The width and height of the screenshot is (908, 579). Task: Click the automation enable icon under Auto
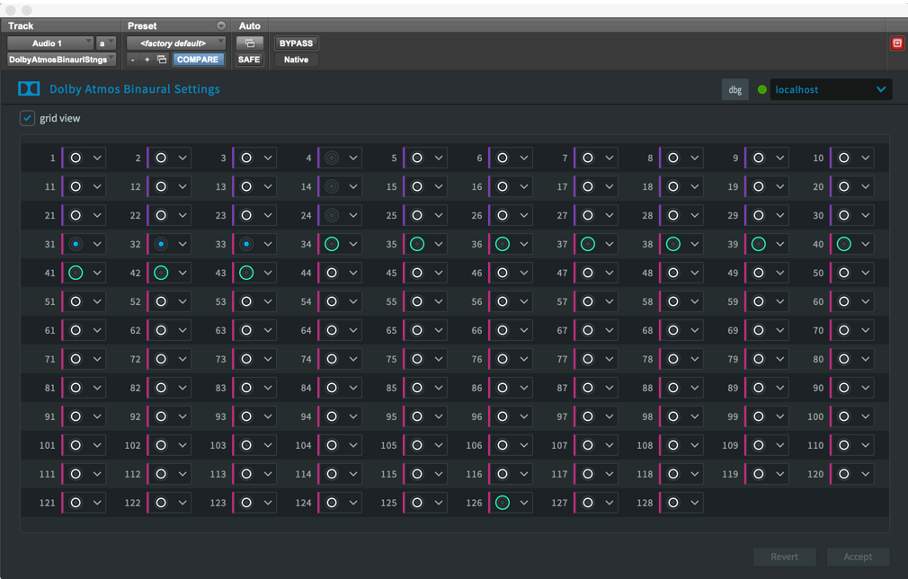pos(249,43)
